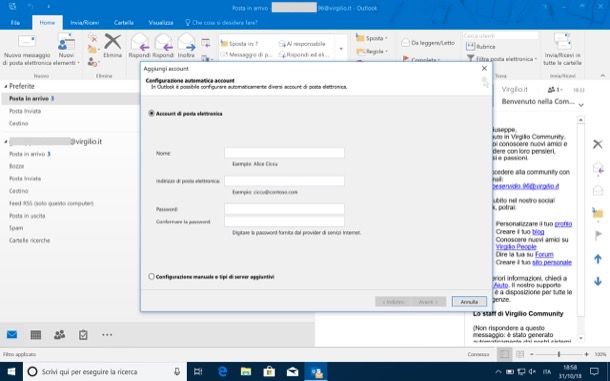Viewport: 610px width, 381px height.
Task: Follow the Forum link in message
Action: coord(544,255)
